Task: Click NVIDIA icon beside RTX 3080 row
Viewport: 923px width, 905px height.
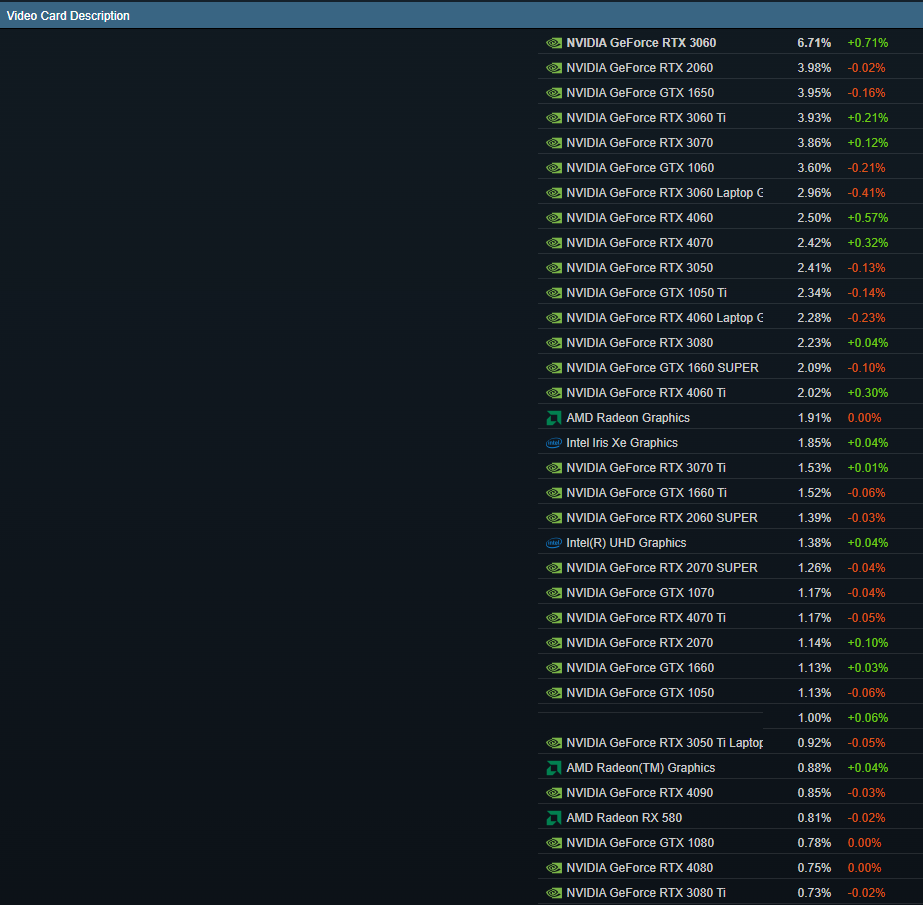Action: 554,343
